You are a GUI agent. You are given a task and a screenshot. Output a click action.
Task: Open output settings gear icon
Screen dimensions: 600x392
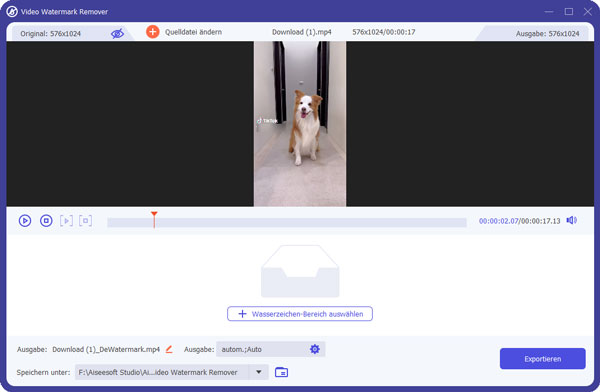pos(315,349)
